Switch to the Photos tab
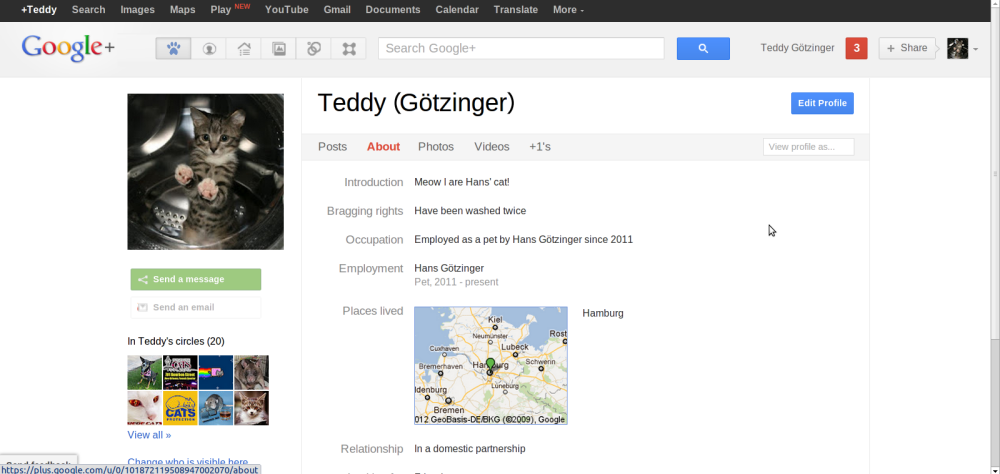Image resolution: width=1000 pixels, height=474 pixels. coord(436,147)
